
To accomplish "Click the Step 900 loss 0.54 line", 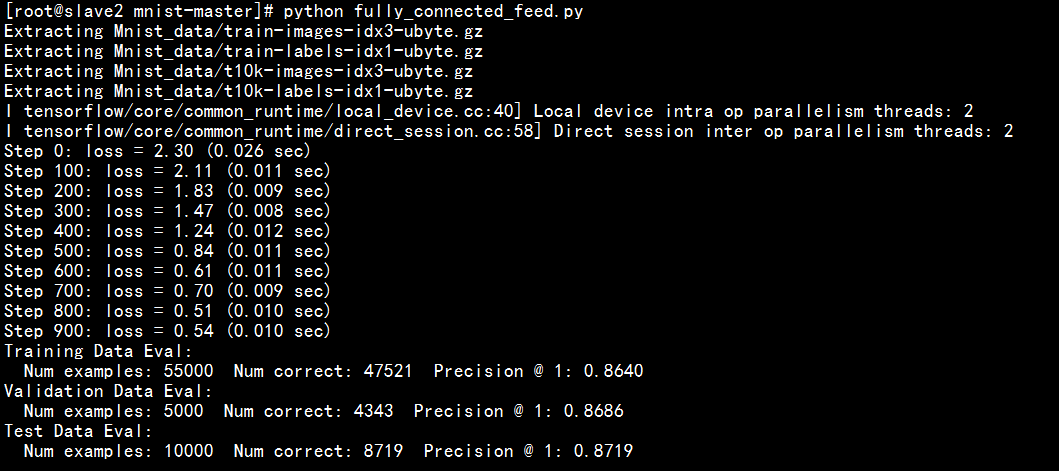I will (x=167, y=331).
